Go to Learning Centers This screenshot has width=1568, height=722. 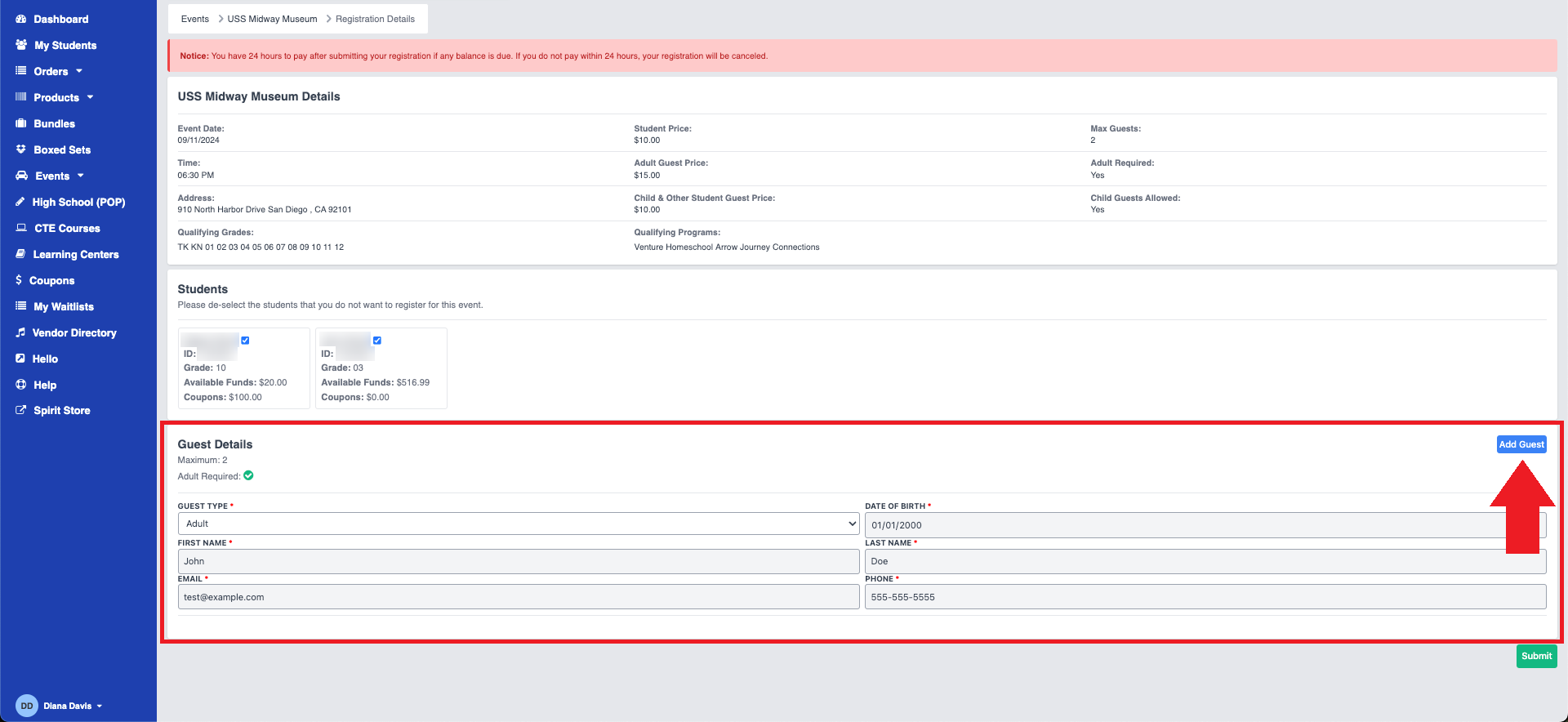pyautogui.click(x=76, y=254)
